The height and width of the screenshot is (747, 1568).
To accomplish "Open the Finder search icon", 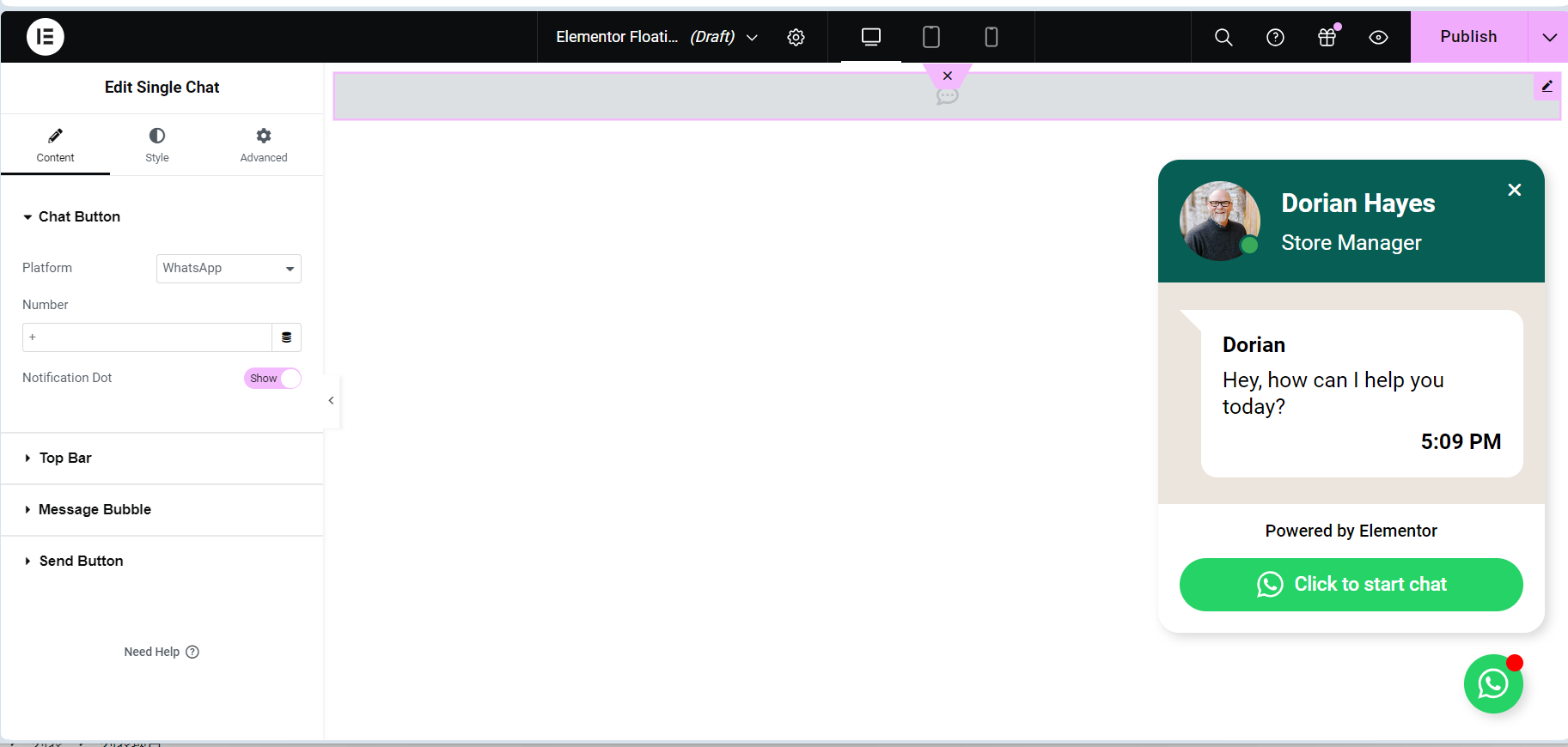I will [x=1223, y=37].
